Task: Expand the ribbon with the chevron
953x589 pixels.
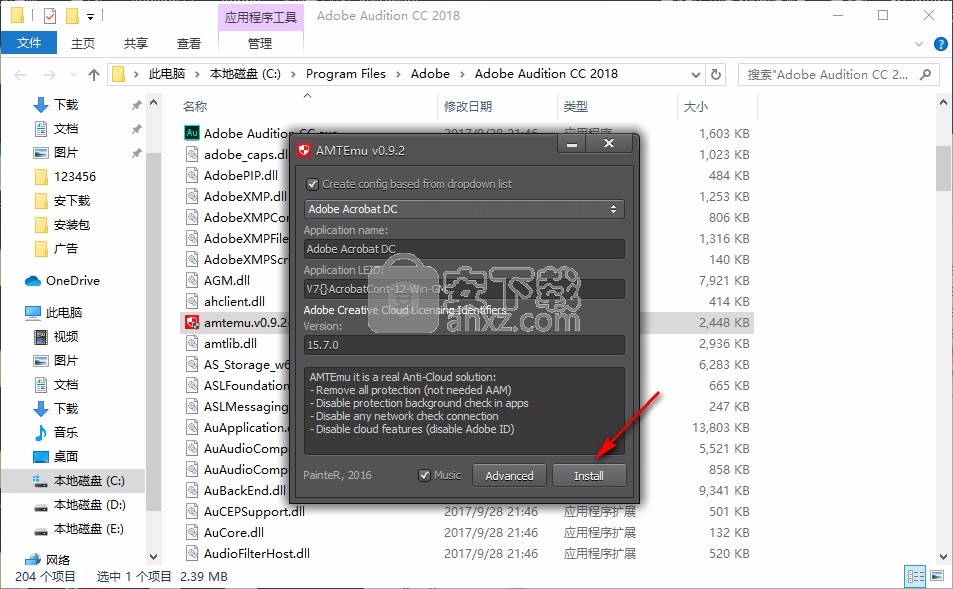Action: 919,44
